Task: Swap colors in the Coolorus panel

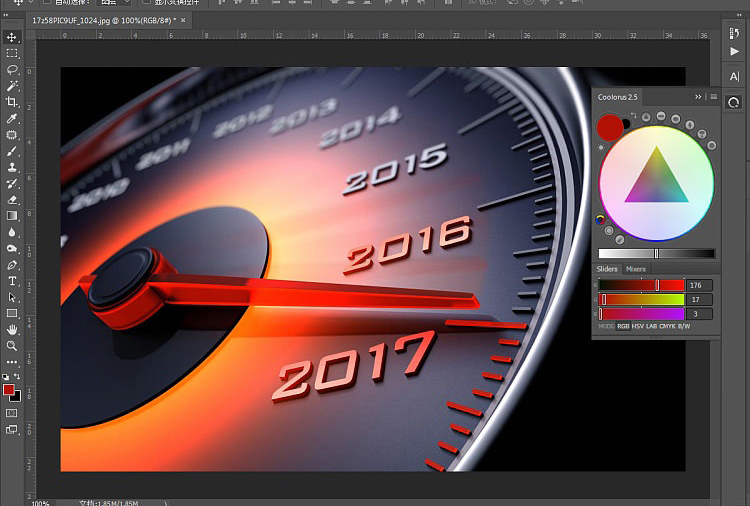Action: coord(633,115)
